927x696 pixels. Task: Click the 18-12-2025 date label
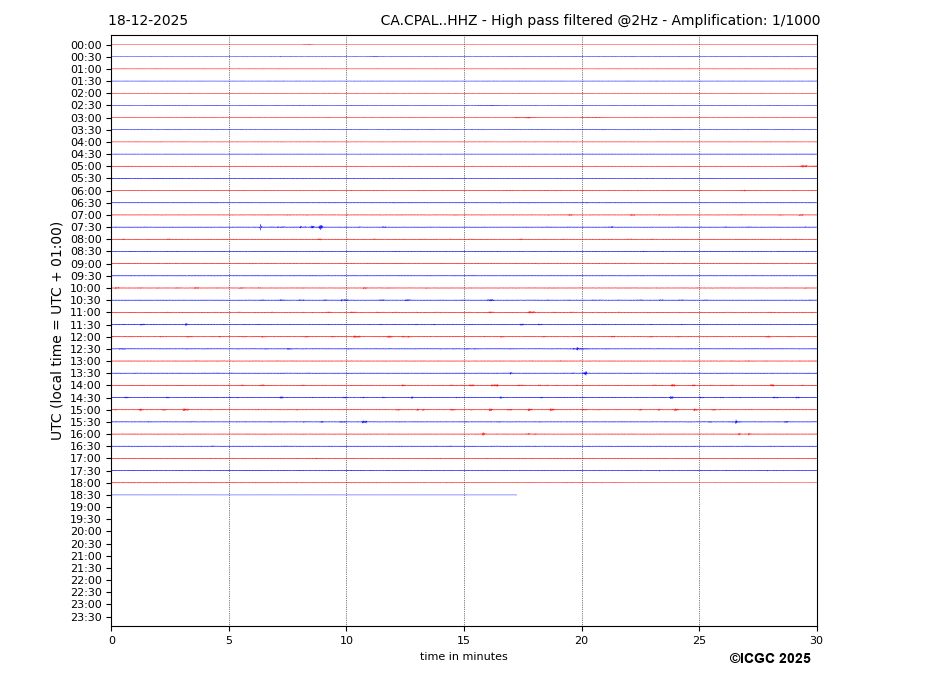pos(147,21)
